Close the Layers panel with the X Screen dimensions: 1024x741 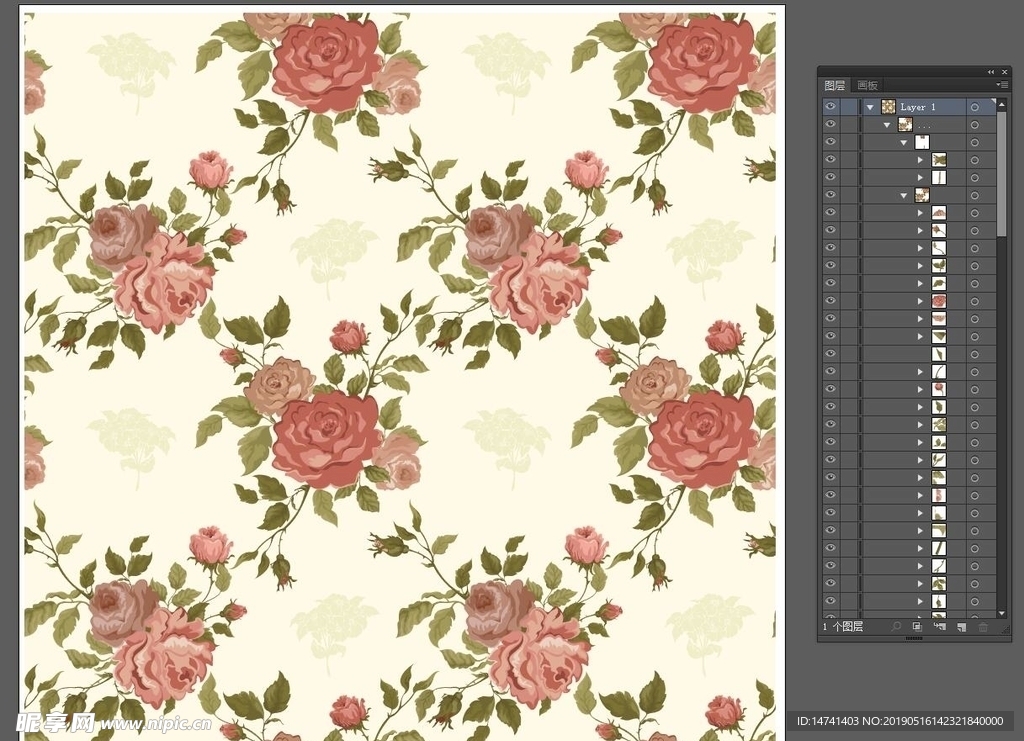[x=1004, y=72]
